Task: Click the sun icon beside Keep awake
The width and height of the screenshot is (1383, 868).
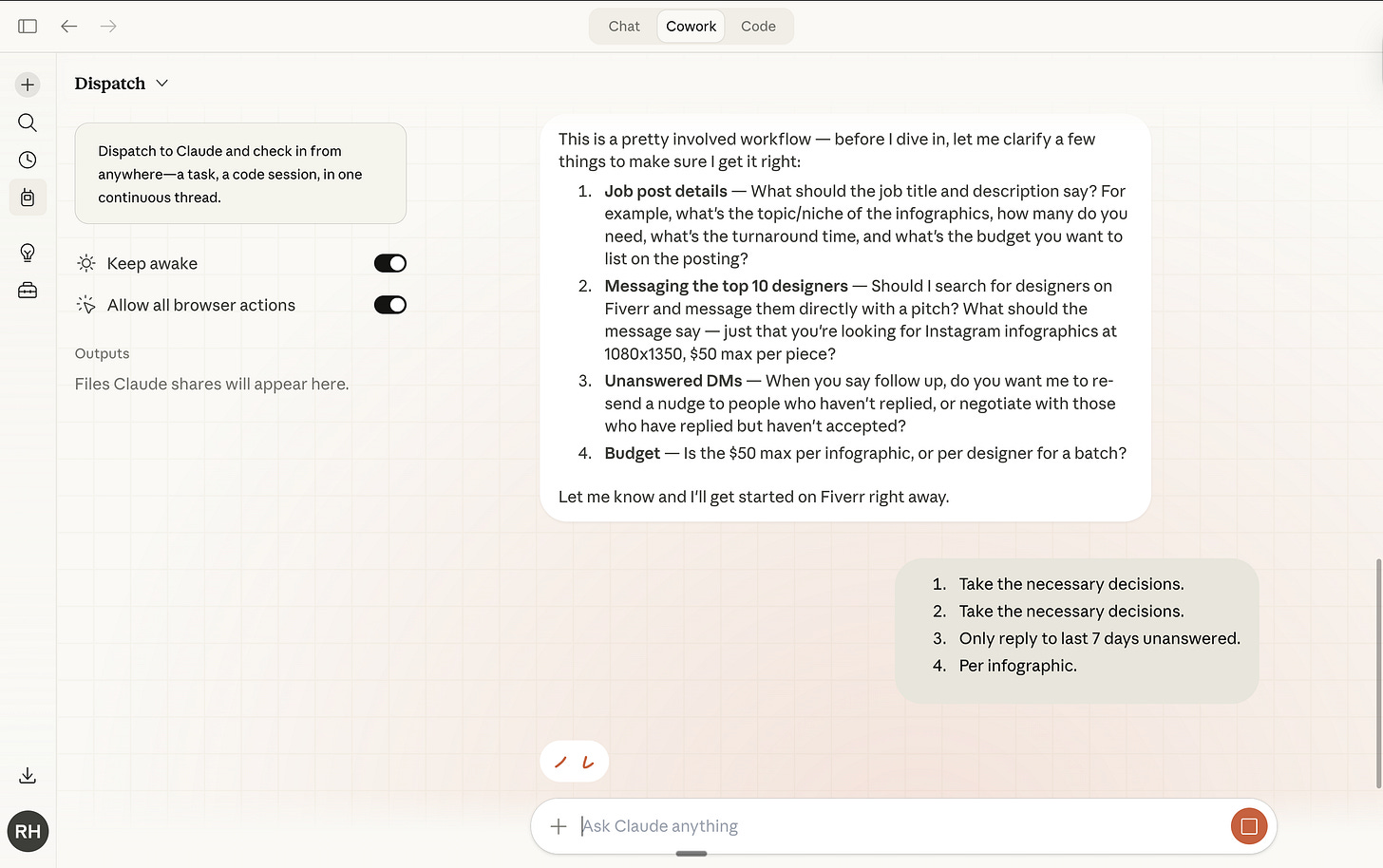Action: pos(86,263)
